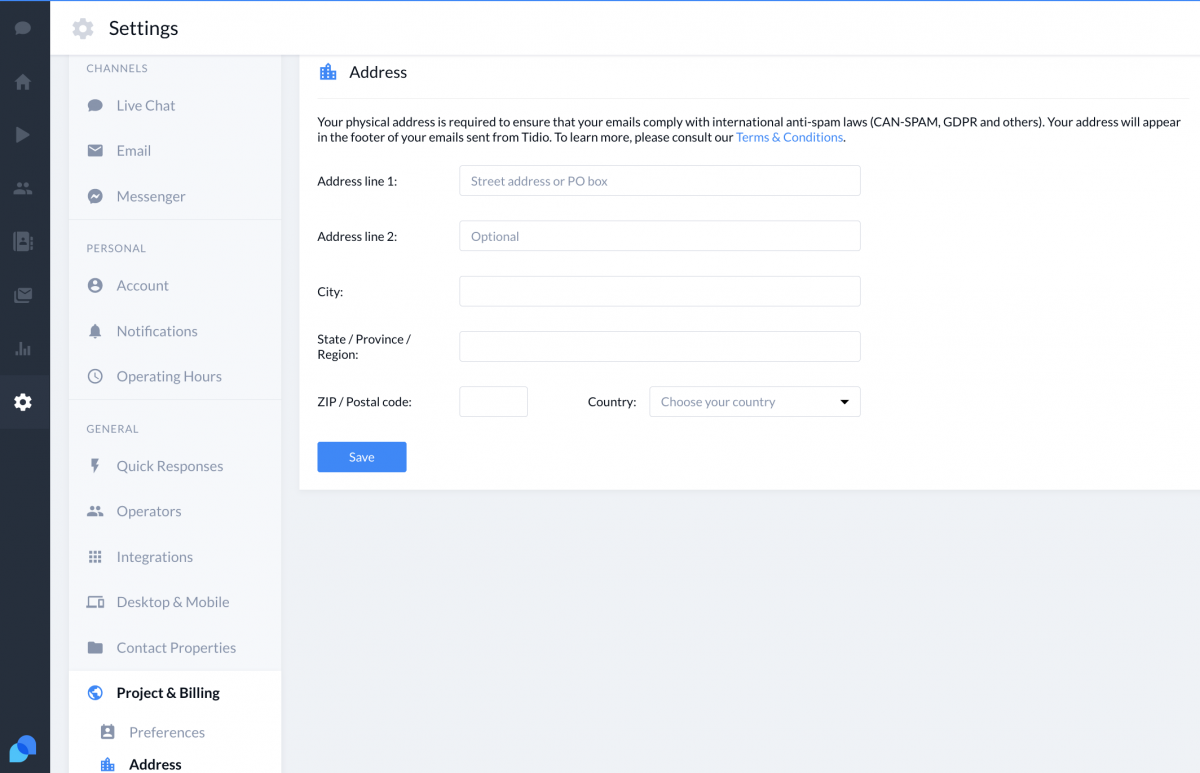Click the Quick Responses lightning icon
Screen dimensions: 1200x773
click(95, 466)
